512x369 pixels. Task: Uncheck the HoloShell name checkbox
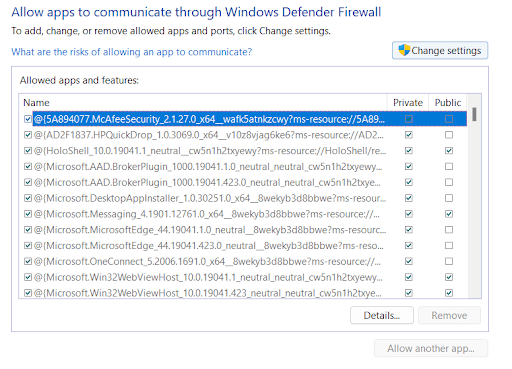(x=28, y=151)
